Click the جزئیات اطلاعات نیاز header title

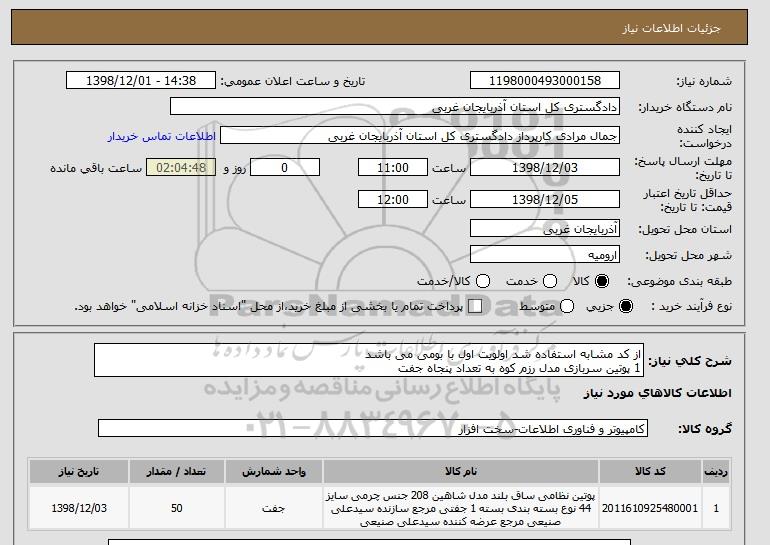point(671,28)
